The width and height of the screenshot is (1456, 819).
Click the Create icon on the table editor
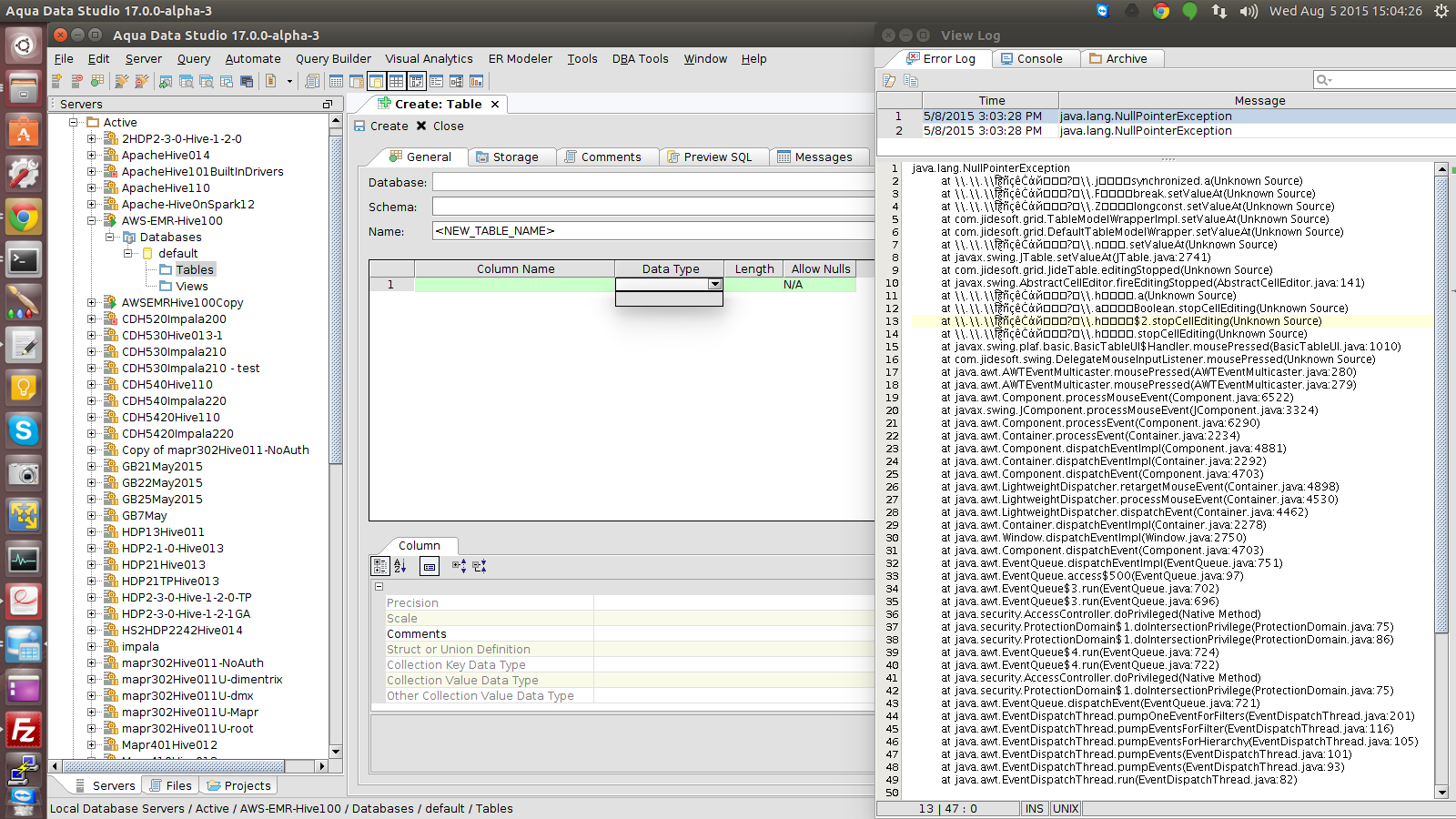click(x=359, y=126)
